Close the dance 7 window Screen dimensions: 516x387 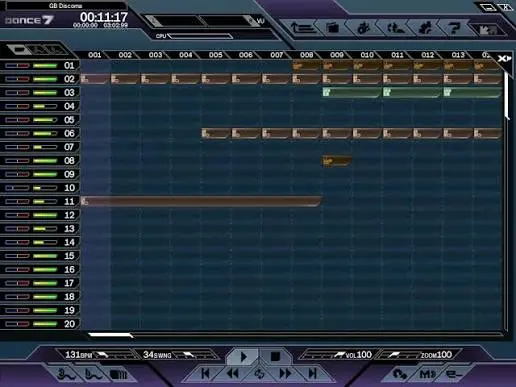505,7
